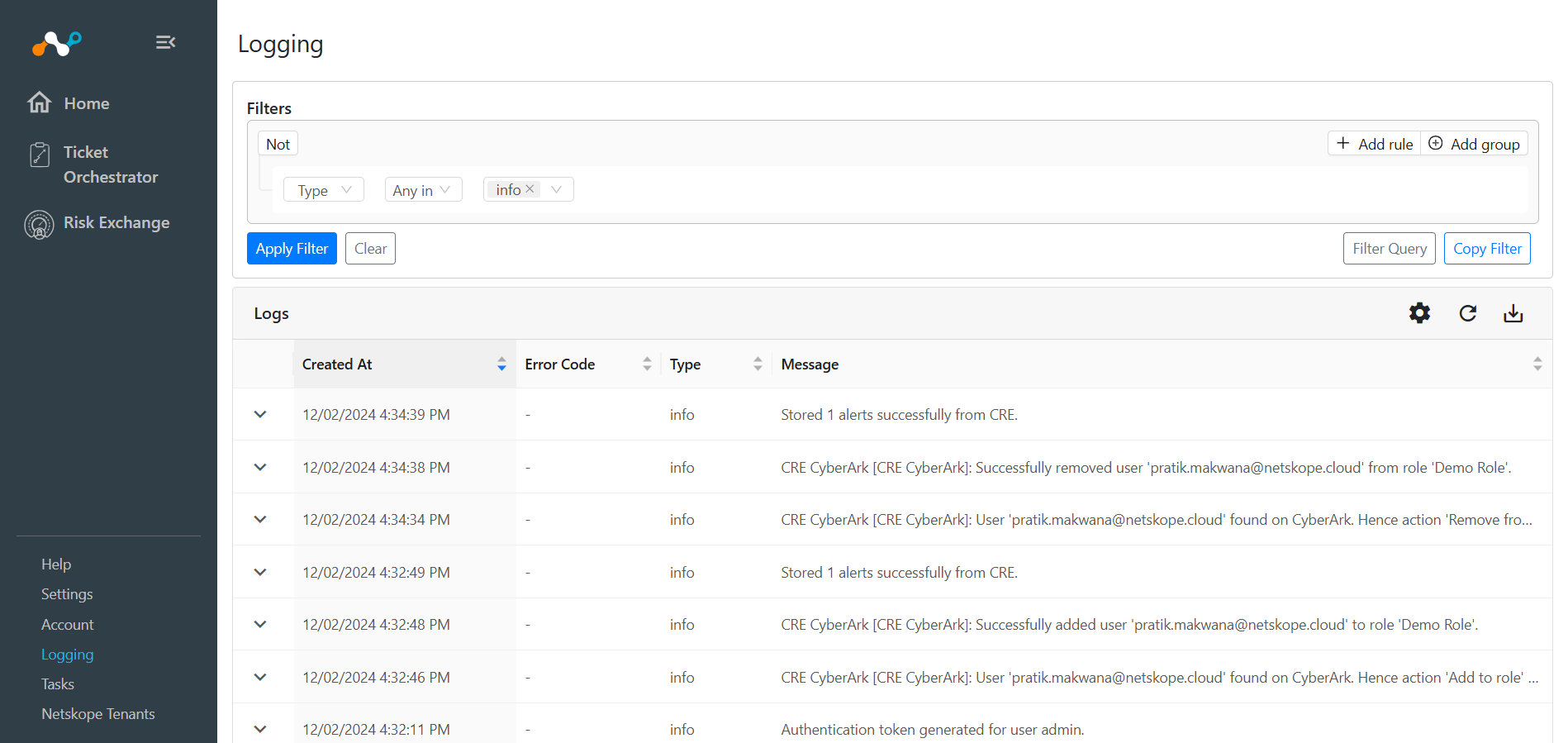Click 'Authentication token generated for user admin' message
This screenshot has height=743, width=1568.
point(933,730)
